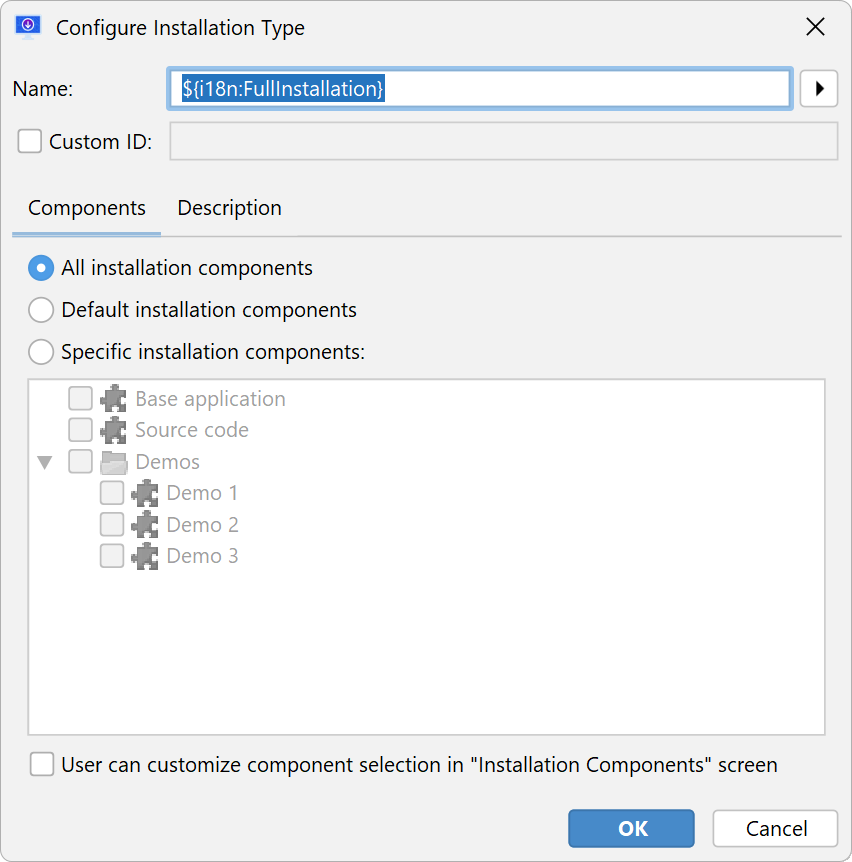The width and height of the screenshot is (852, 862).
Task: Select Default installation components option
Action: 41,310
